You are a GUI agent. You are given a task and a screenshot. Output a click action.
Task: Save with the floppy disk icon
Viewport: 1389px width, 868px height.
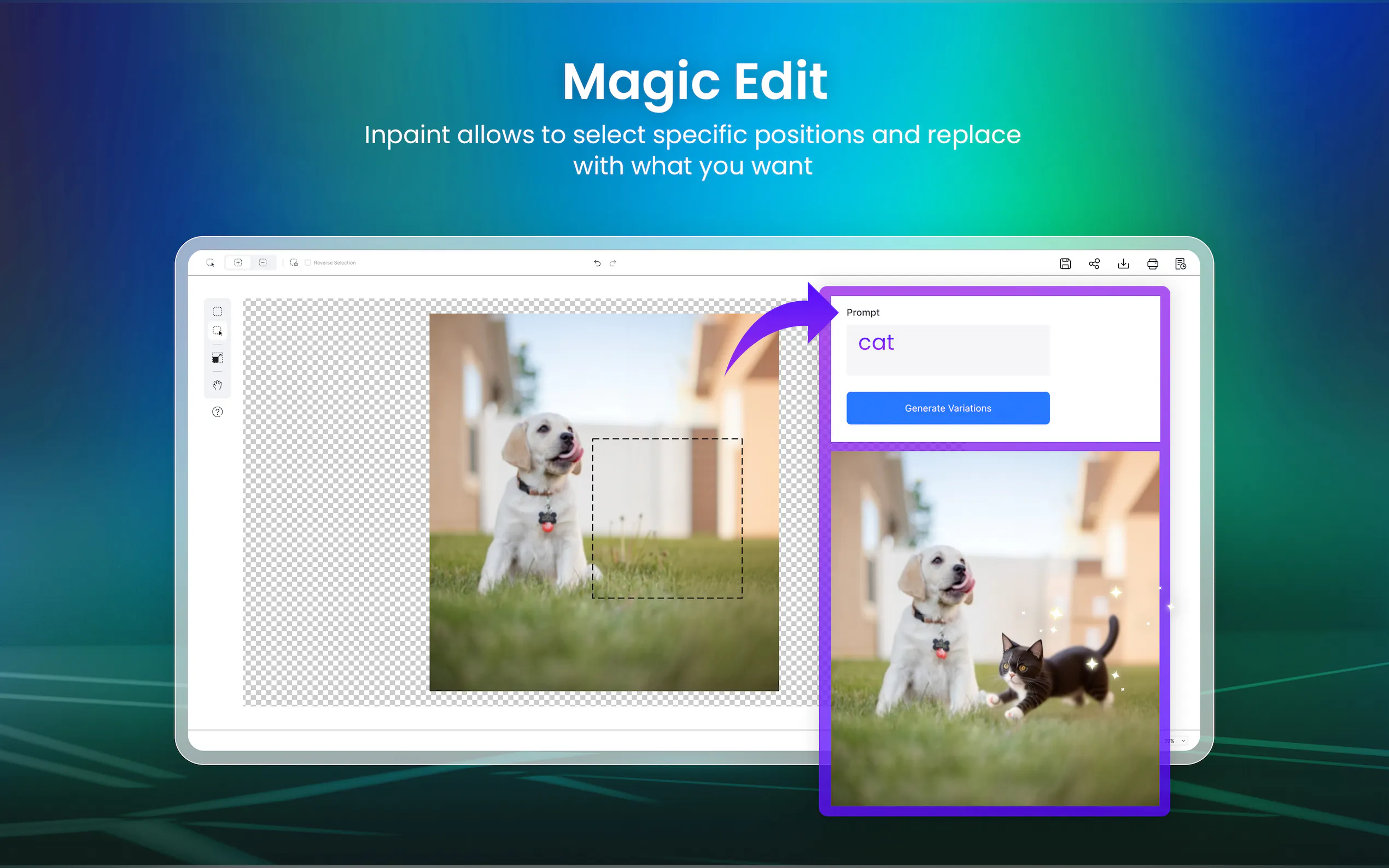point(1065,263)
